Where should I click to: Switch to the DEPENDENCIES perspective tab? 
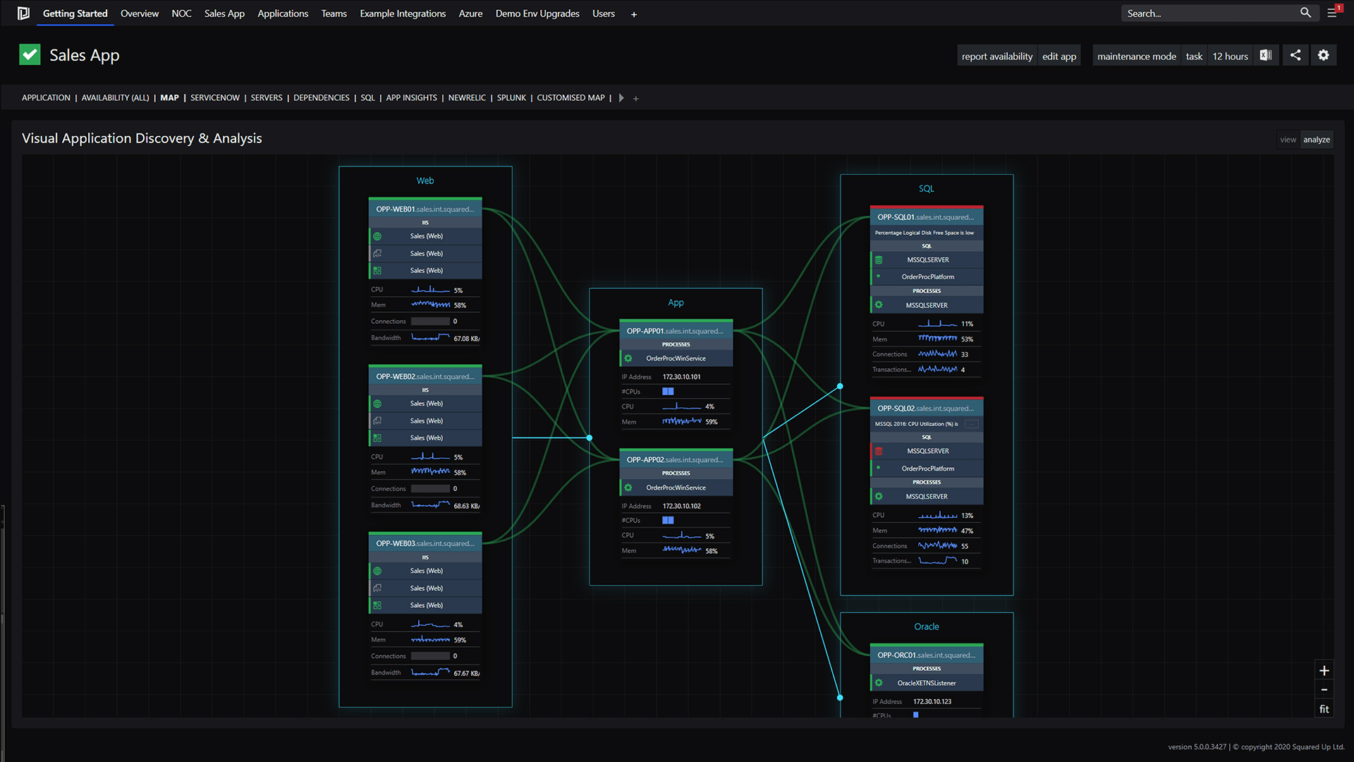[319, 97]
